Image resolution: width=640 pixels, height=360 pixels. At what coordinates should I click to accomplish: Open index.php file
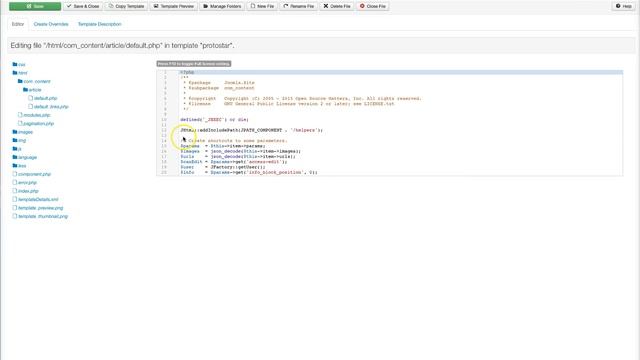(25, 191)
